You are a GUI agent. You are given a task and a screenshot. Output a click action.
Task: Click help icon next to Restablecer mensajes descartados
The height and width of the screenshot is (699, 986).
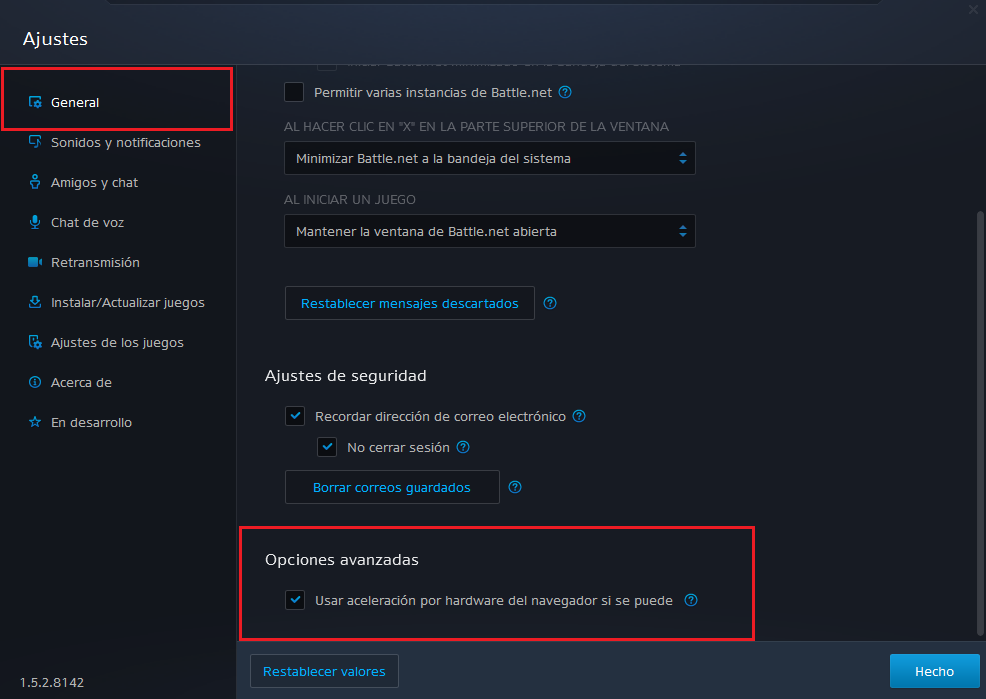click(x=550, y=303)
